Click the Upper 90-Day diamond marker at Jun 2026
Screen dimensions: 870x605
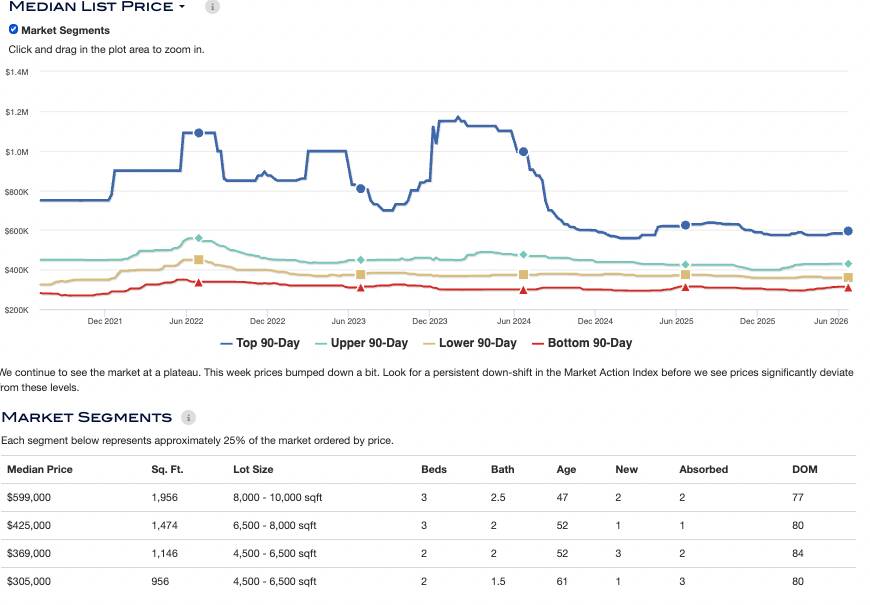(x=848, y=264)
